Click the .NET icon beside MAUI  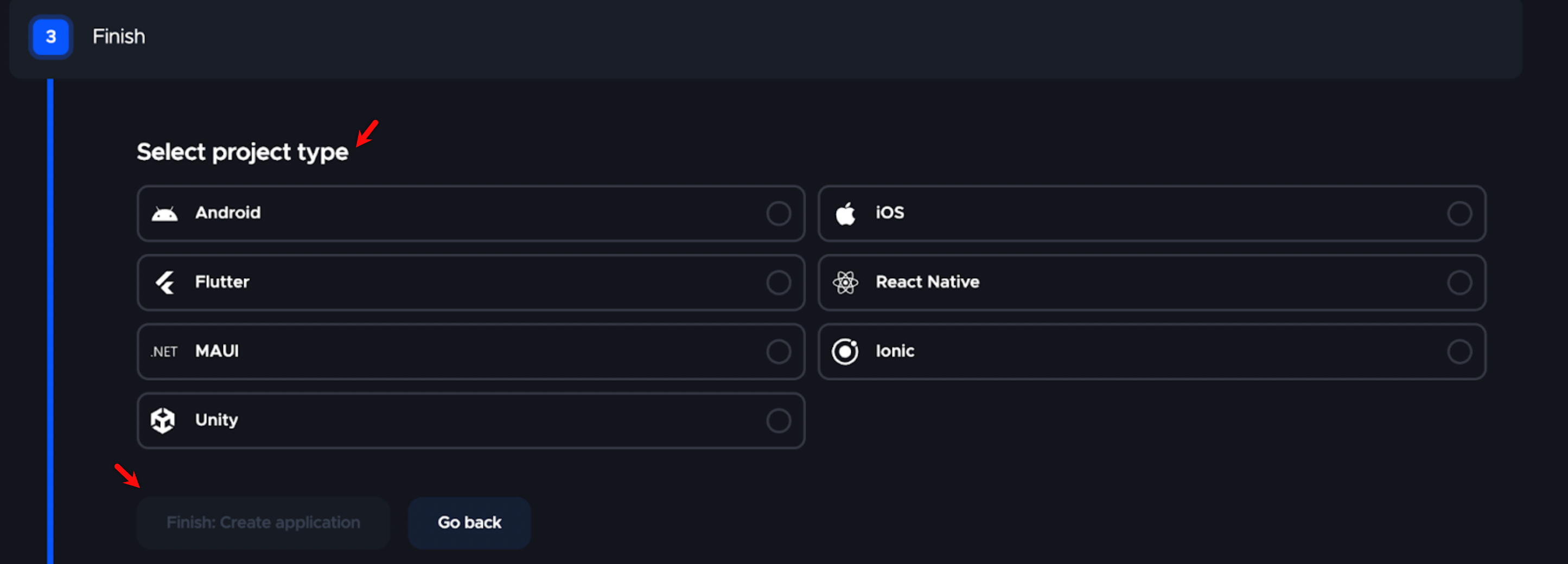tap(163, 351)
